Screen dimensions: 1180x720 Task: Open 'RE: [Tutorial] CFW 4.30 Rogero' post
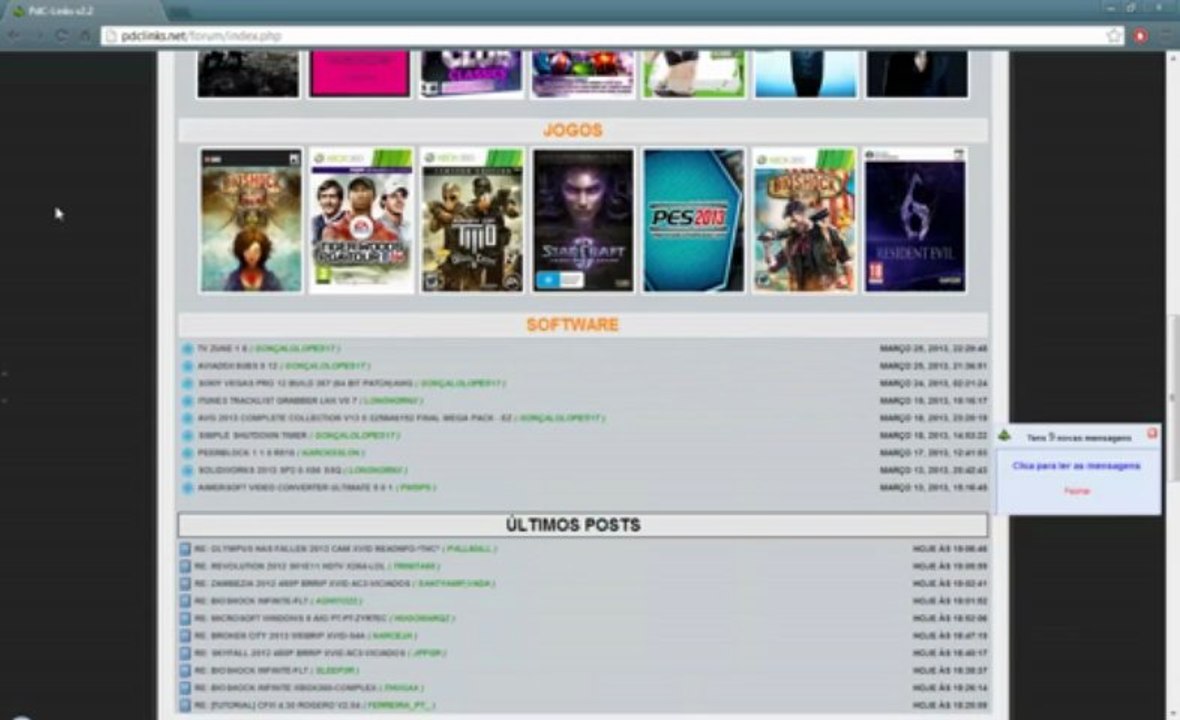(x=278, y=705)
